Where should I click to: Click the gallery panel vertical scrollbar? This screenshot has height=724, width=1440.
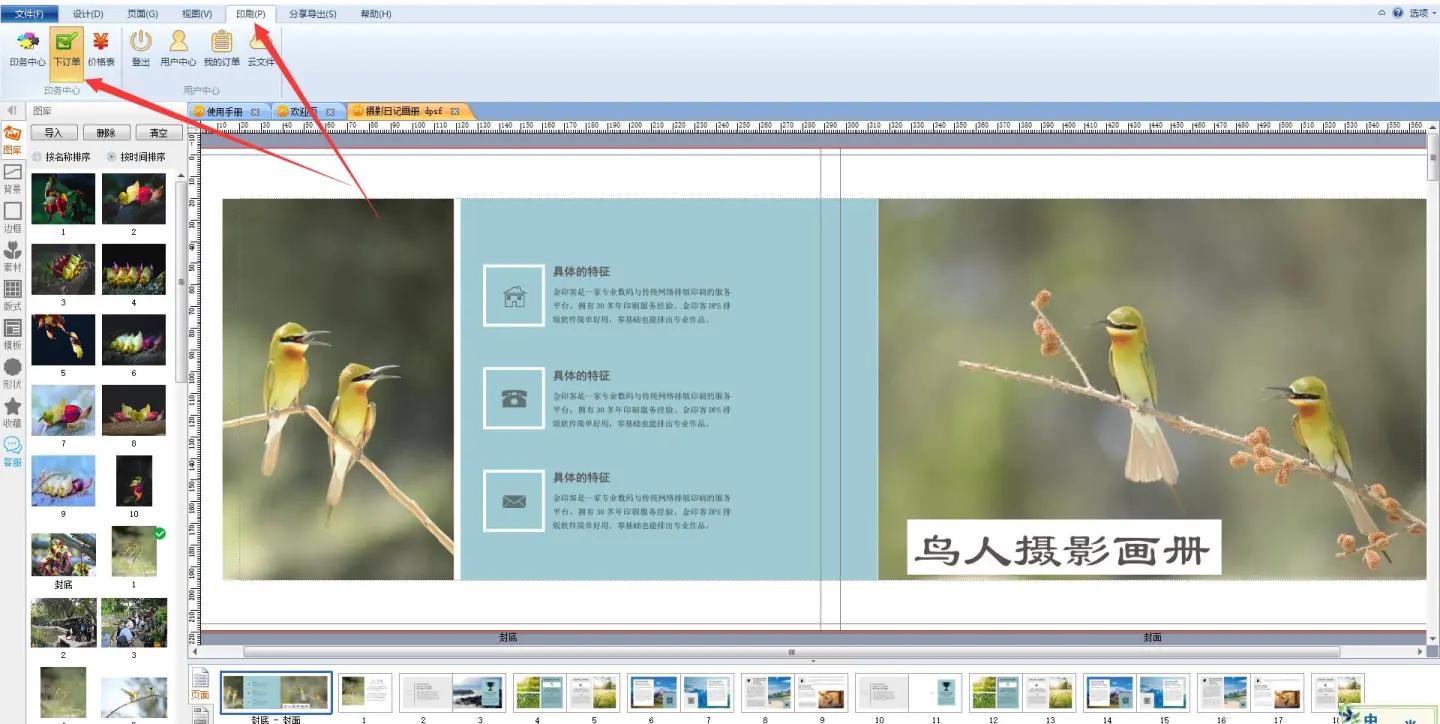coord(180,282)
